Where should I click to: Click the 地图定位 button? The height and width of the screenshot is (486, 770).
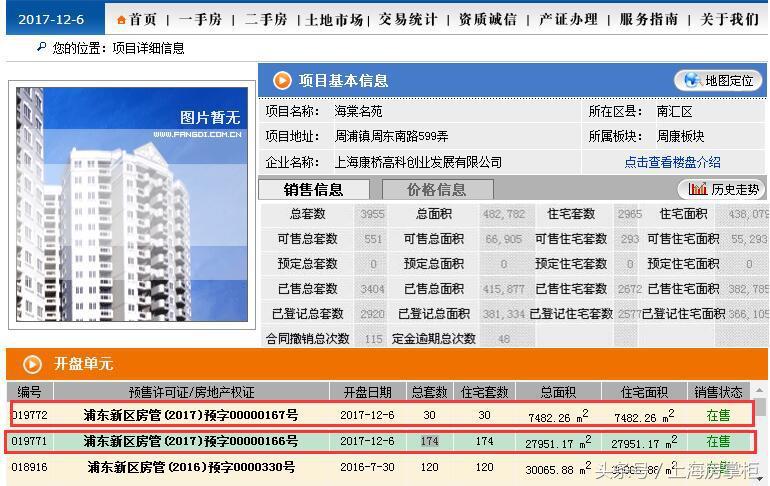point(718,80)
